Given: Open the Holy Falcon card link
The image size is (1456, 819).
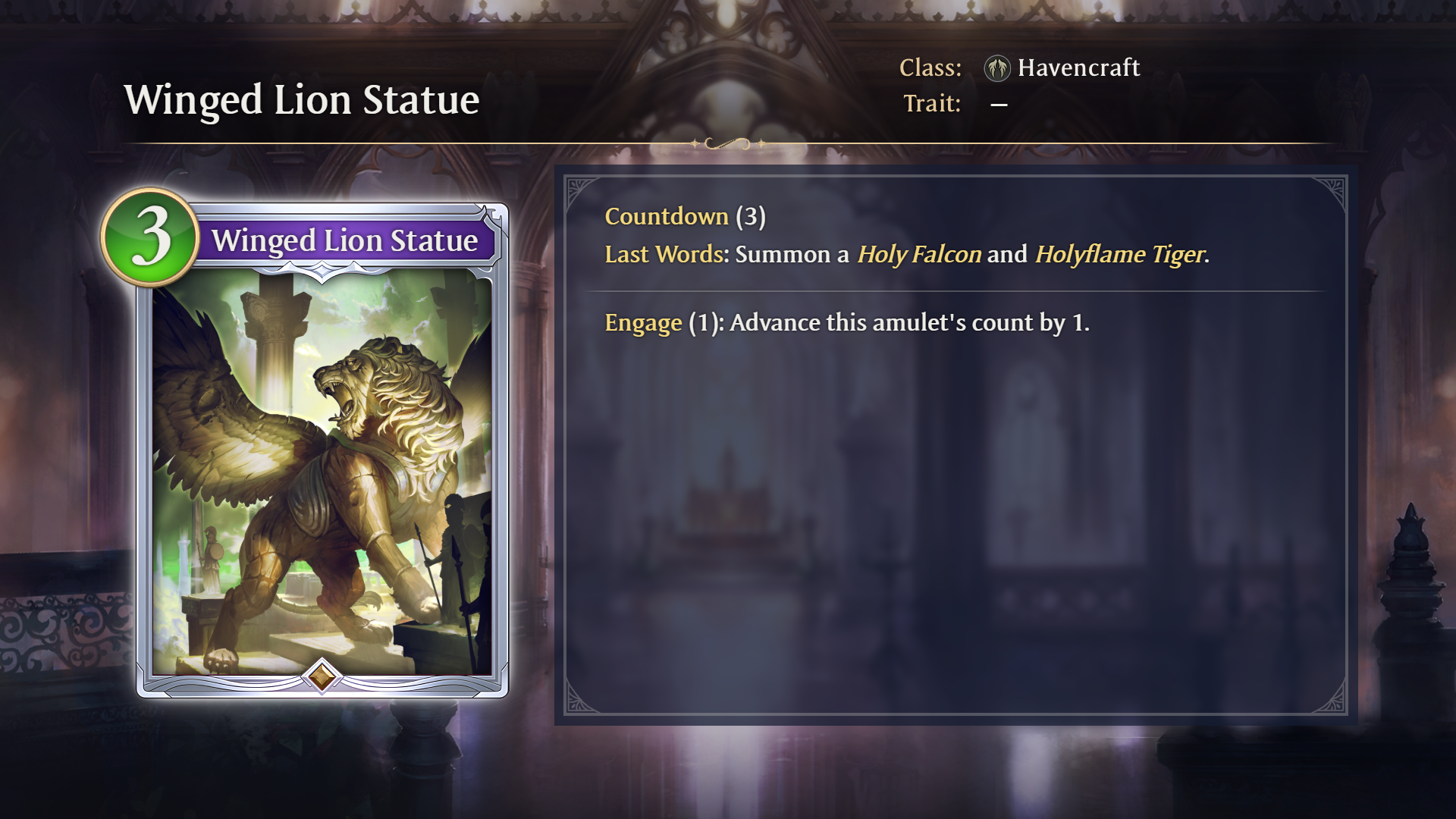Looking at the screenshot, I should point(919,254).
